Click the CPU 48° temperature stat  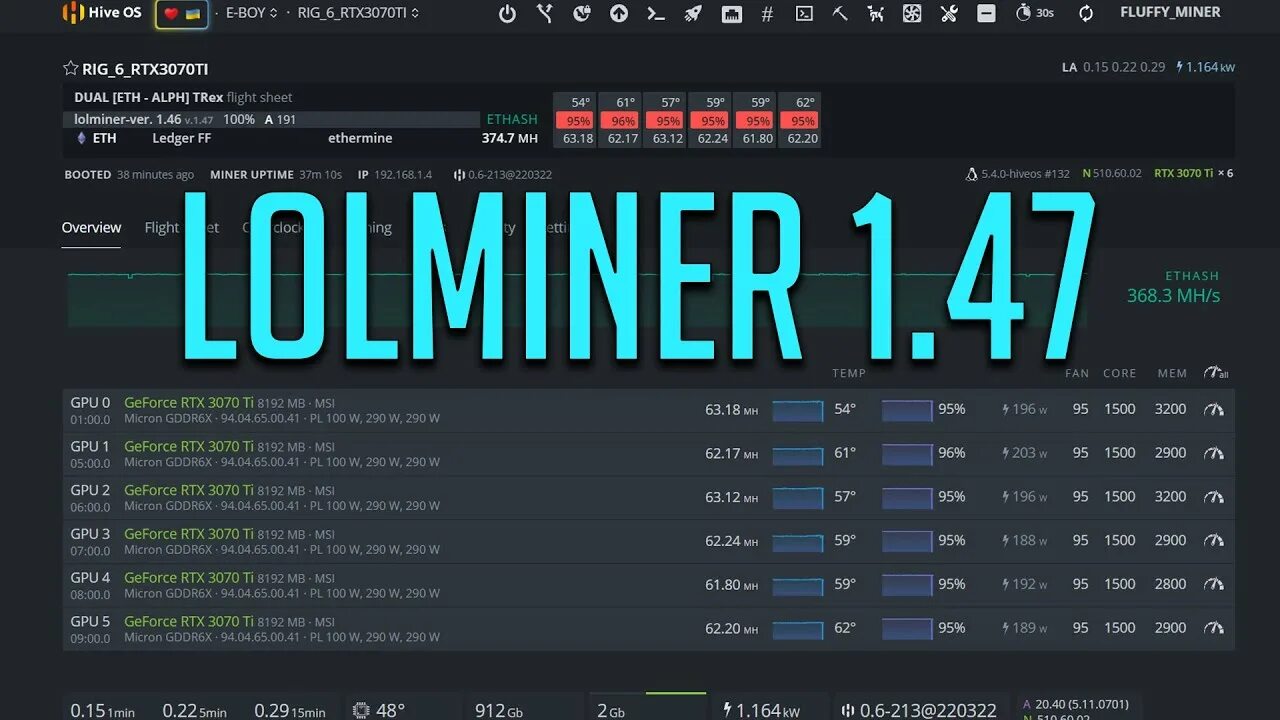coord(379,710)
